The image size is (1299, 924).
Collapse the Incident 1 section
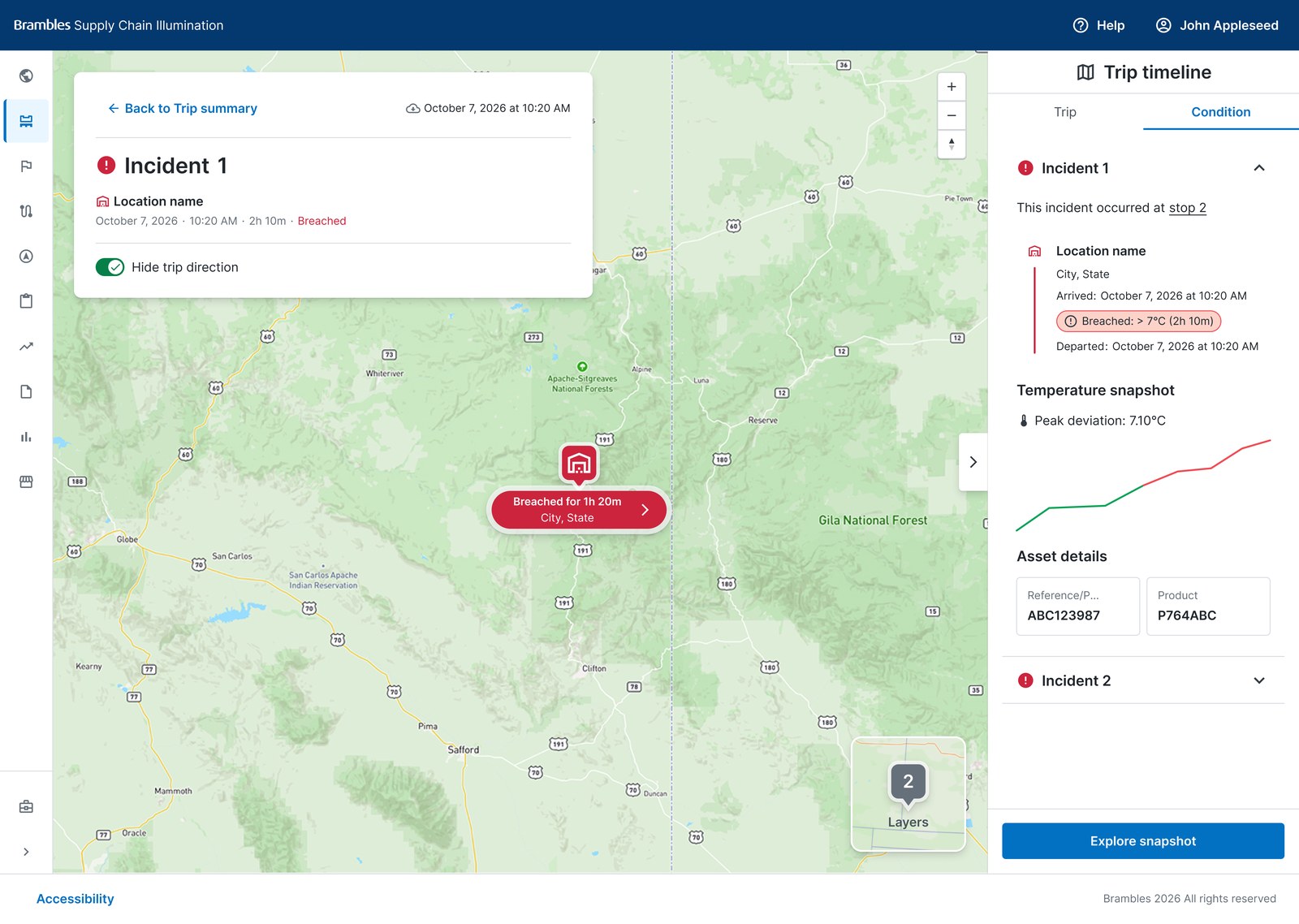point(1259,168)
